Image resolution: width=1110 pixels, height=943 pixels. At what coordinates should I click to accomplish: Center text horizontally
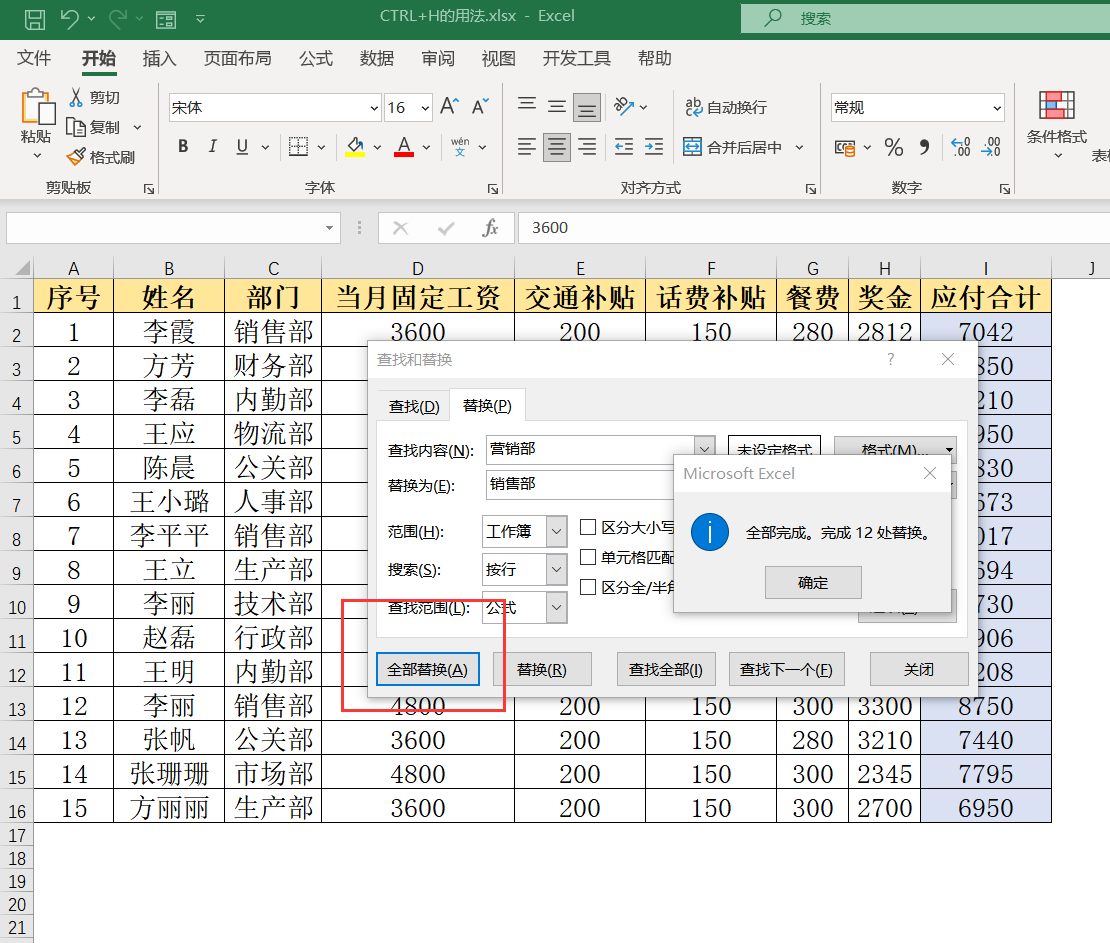point(557,147)
